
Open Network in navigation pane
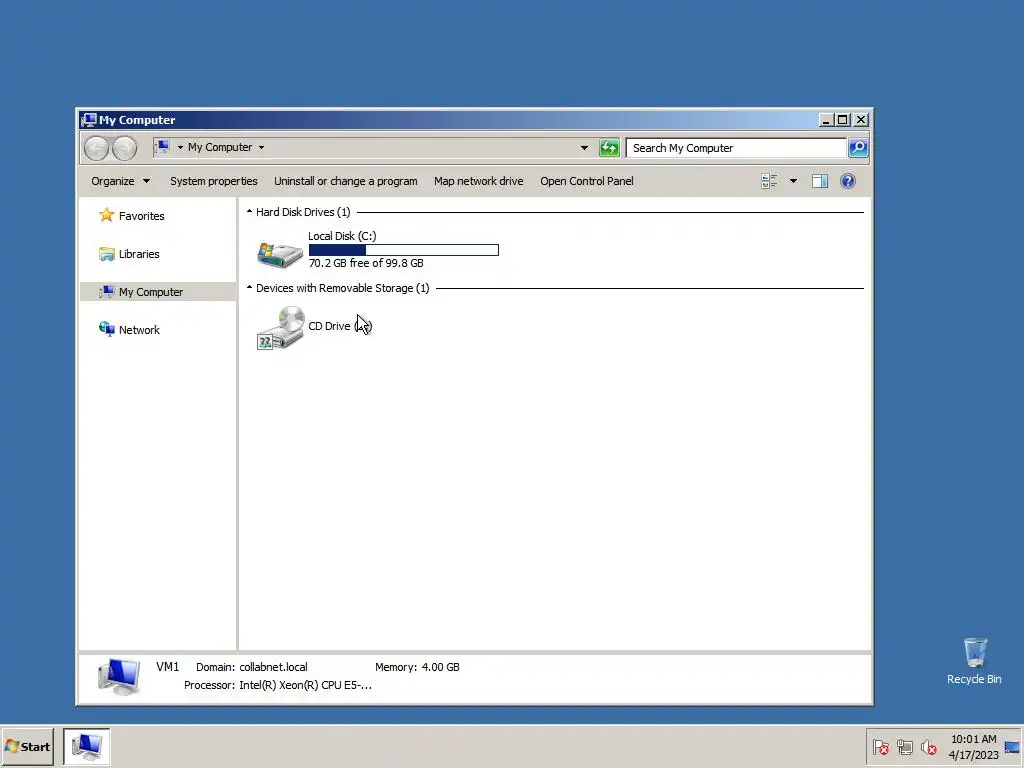(139, 330)
